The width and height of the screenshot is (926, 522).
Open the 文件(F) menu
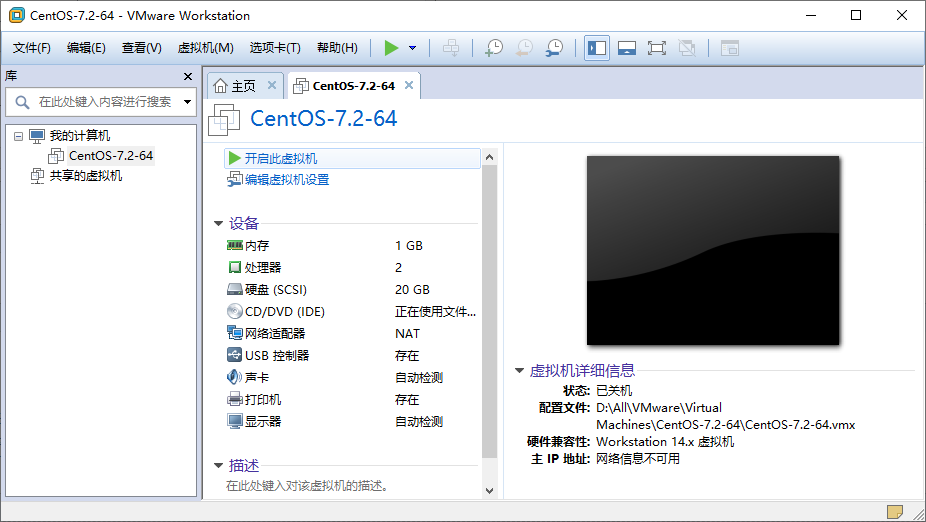pos(32,48)
